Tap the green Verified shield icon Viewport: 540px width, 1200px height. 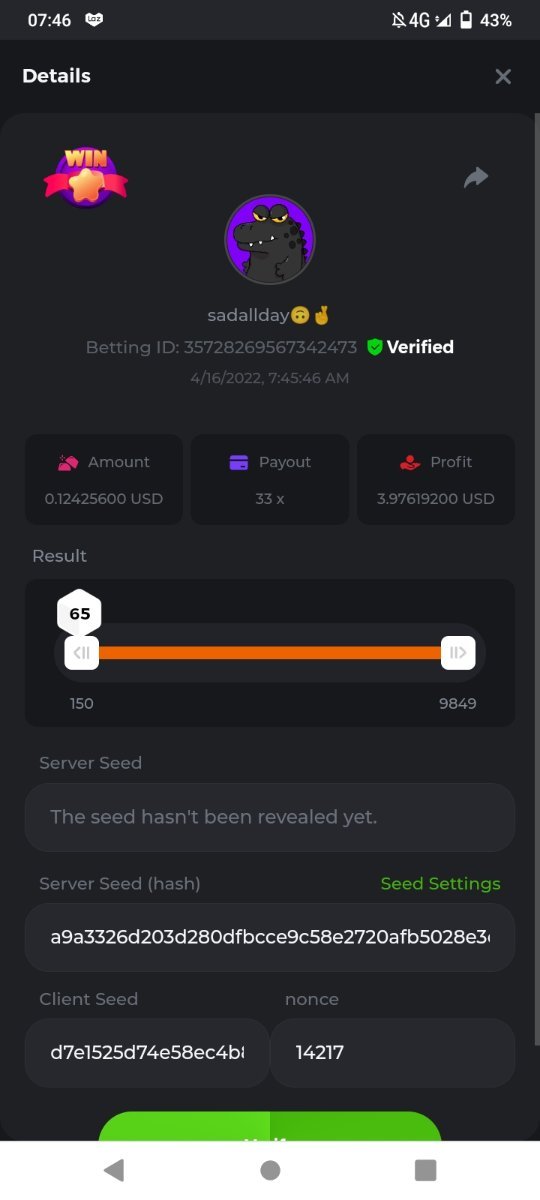(375, 347)
